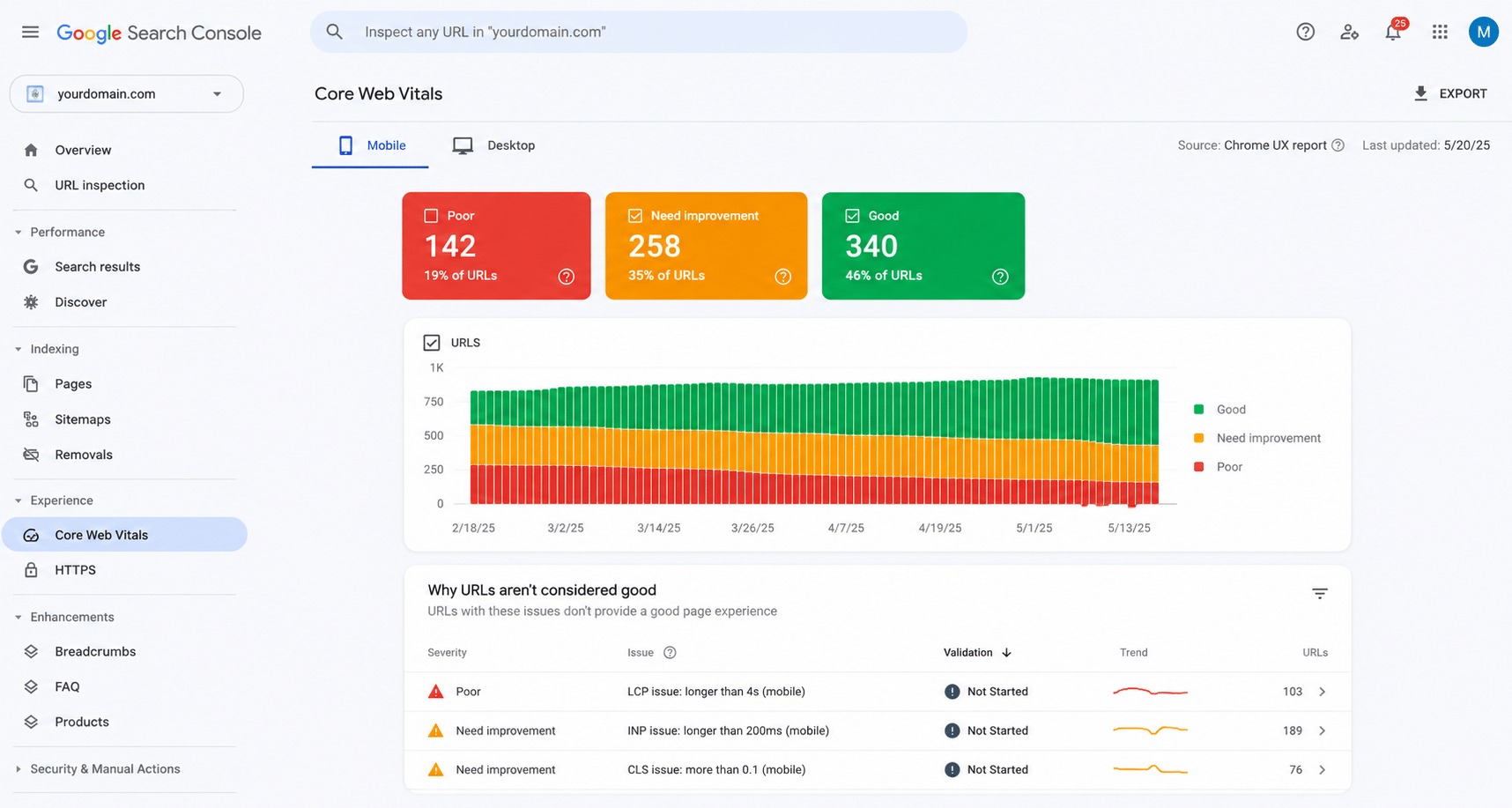1512x808 pixels.
Task: Uncheck Need improvement checkbox on orange card
Action: pyautogui.click(x=634, y=216)
